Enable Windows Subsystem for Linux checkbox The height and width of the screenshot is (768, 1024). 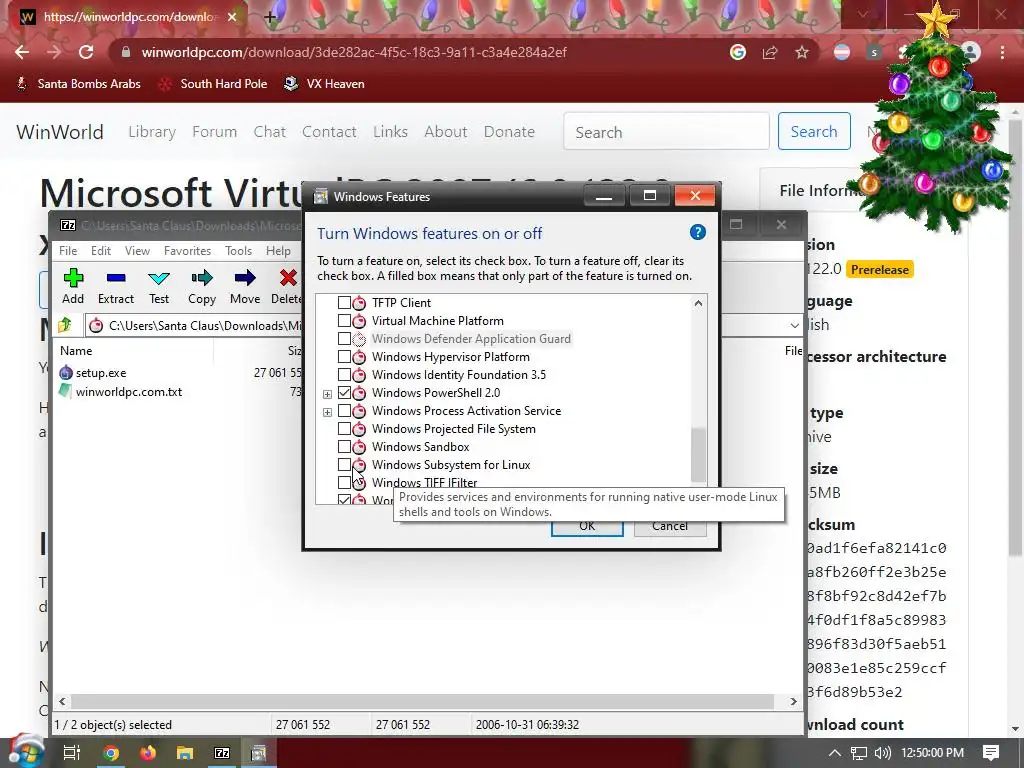(x=344, y=464)
